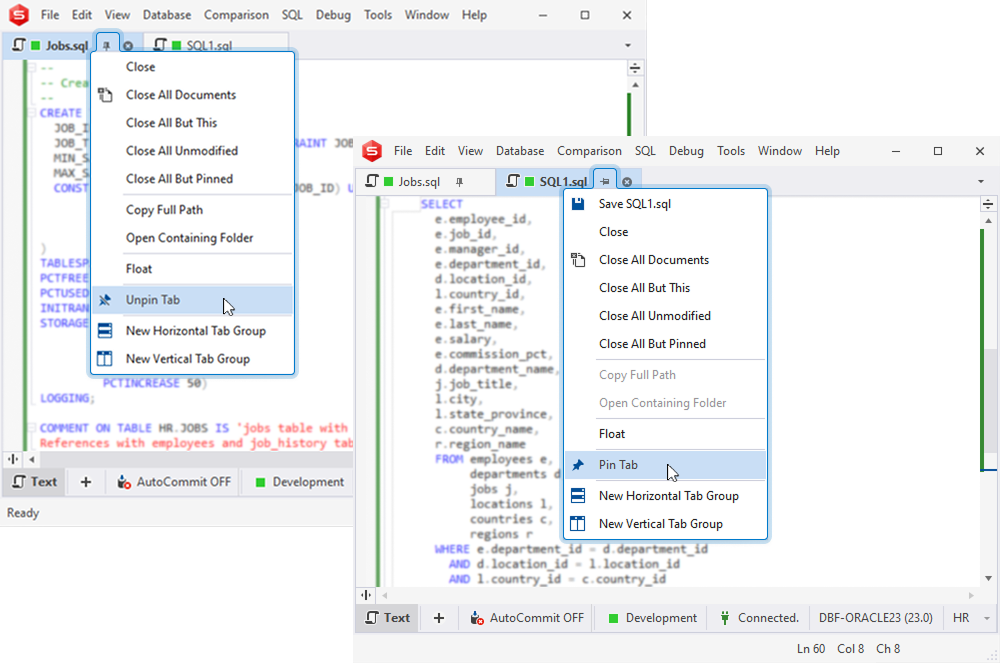Choose Float in the left context menu
The width and height of the screenshot is (1000, 663).
click(x=193, y=269)
